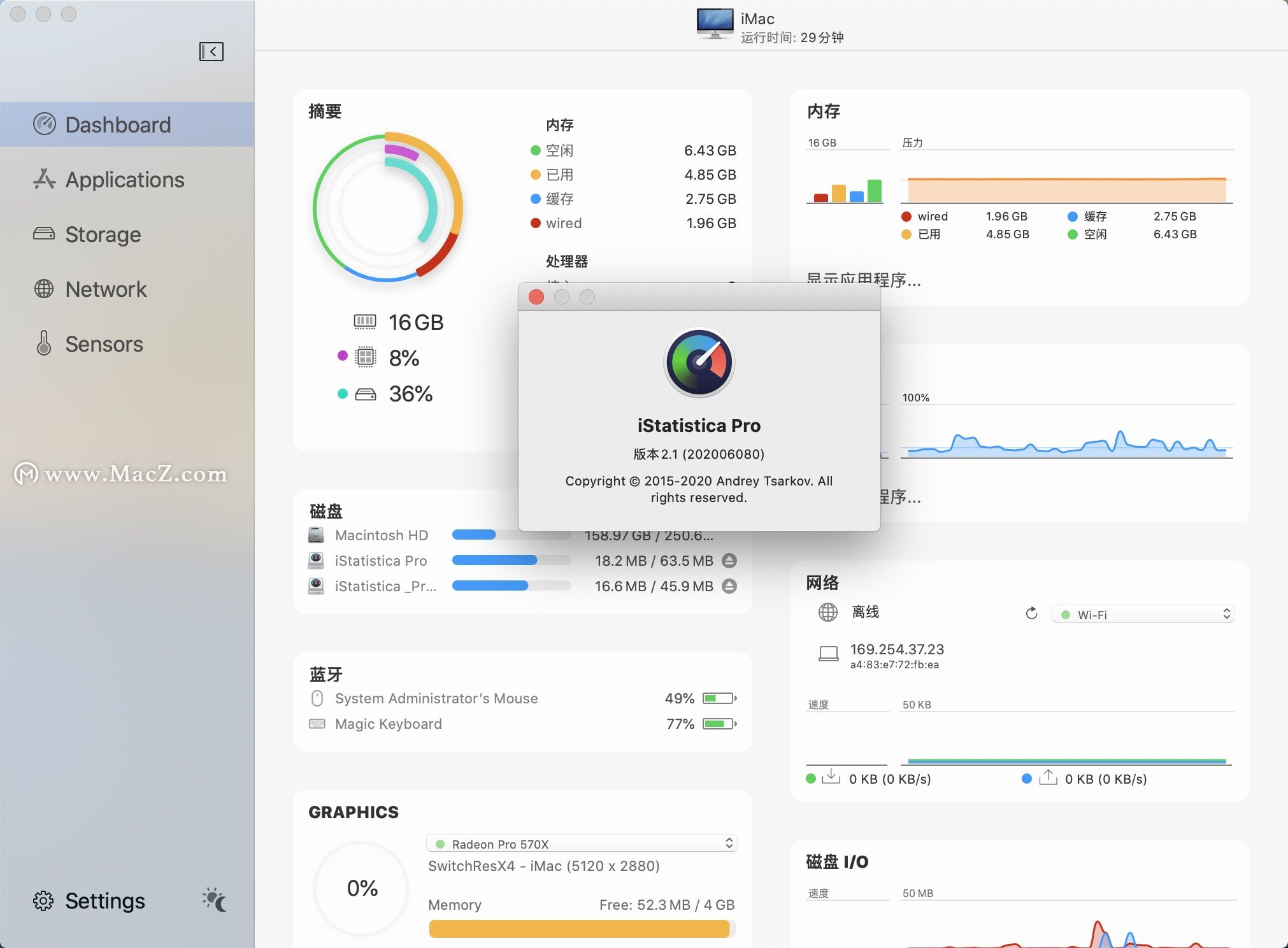Select the IP address 169.254.37.23
The width and height of the screenshot is (1288, 948).
[897, 649]
